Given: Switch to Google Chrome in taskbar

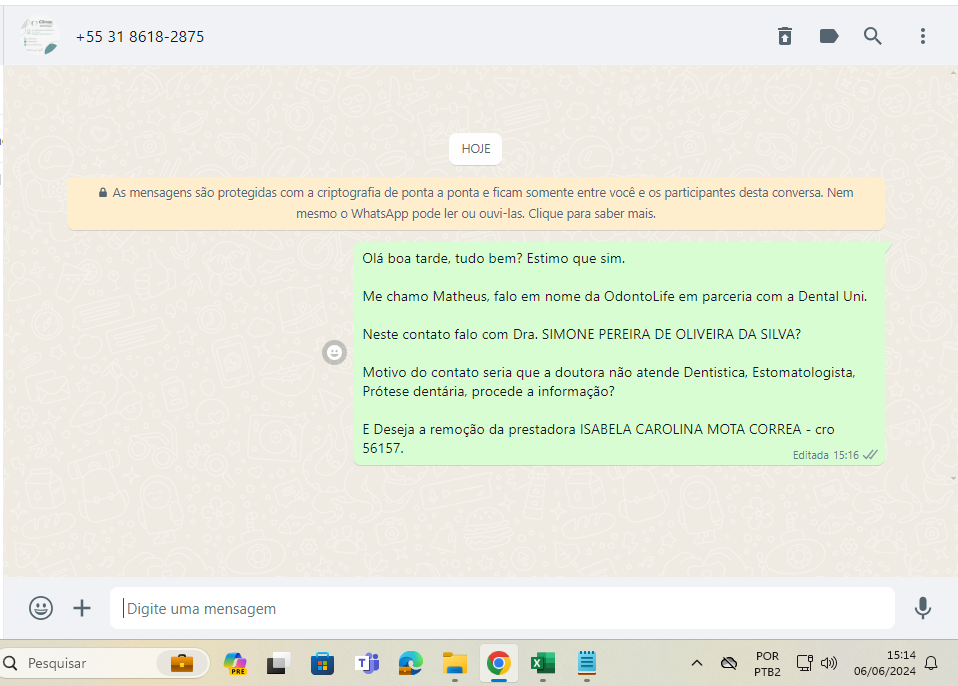Looking at the screenshot, I should tap(499, 663).
